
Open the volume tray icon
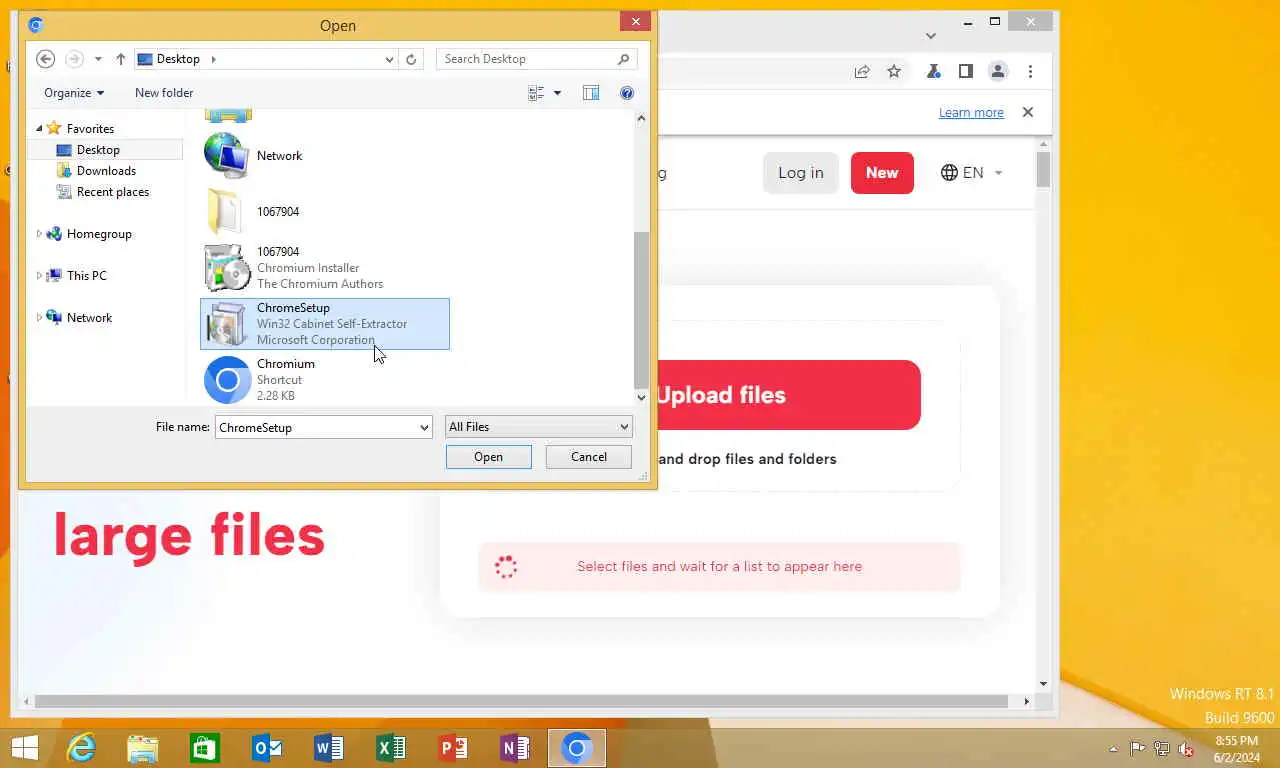tap(1186, 749)
